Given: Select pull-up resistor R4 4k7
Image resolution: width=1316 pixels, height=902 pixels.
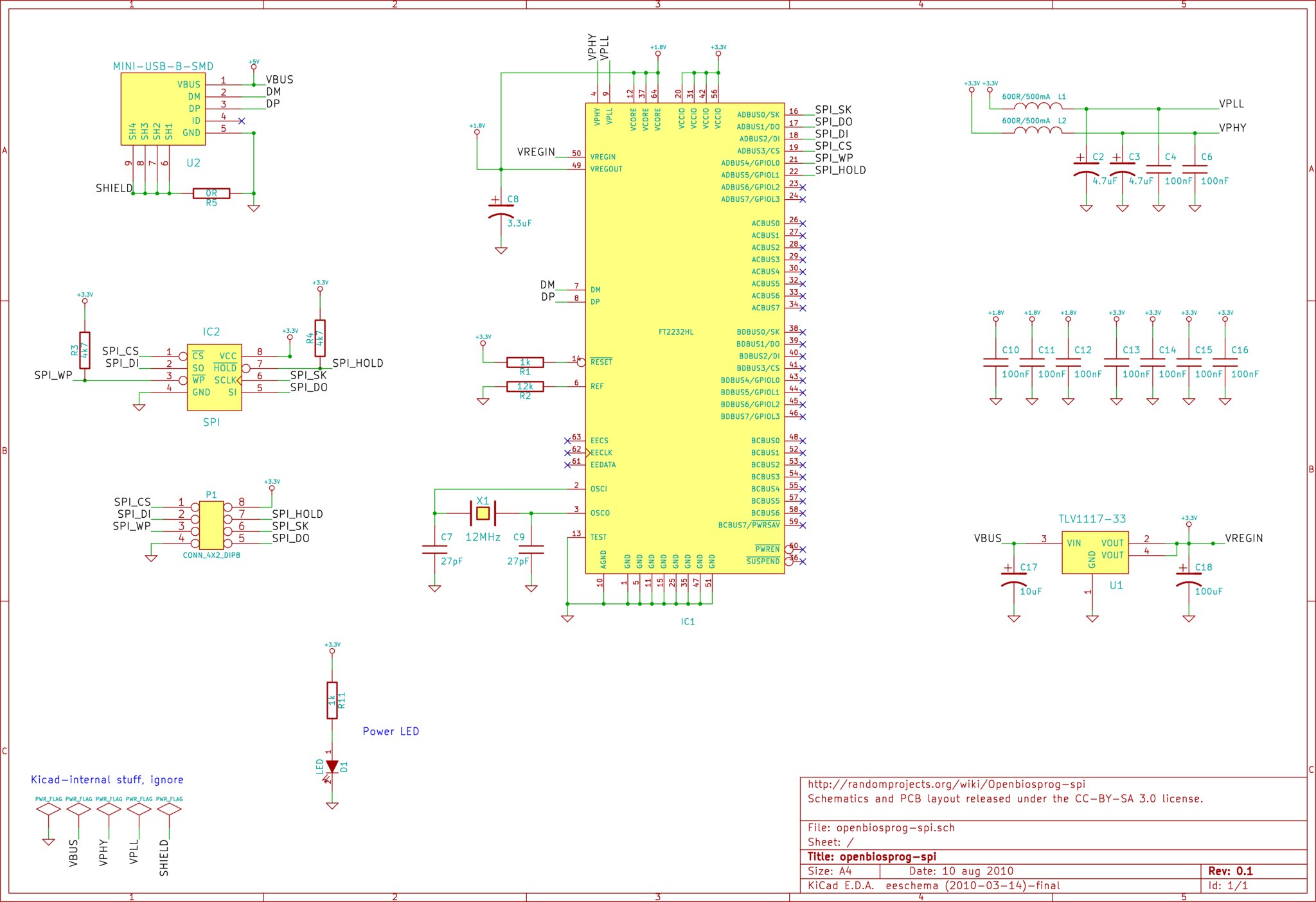Looking at the screenshot, I should coord(319,337).
